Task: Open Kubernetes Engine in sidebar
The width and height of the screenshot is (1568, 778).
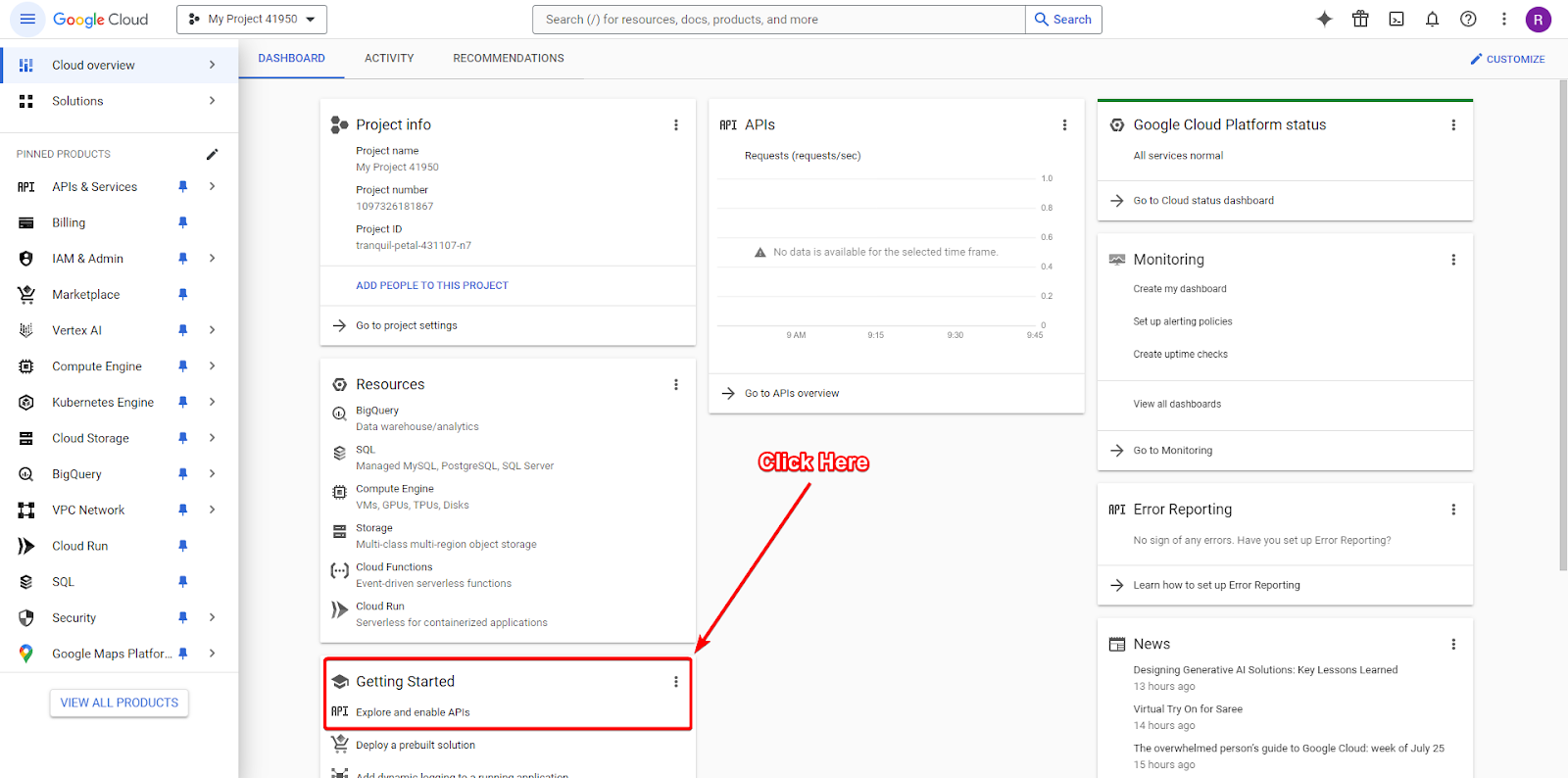Action: tap(102, 403)
